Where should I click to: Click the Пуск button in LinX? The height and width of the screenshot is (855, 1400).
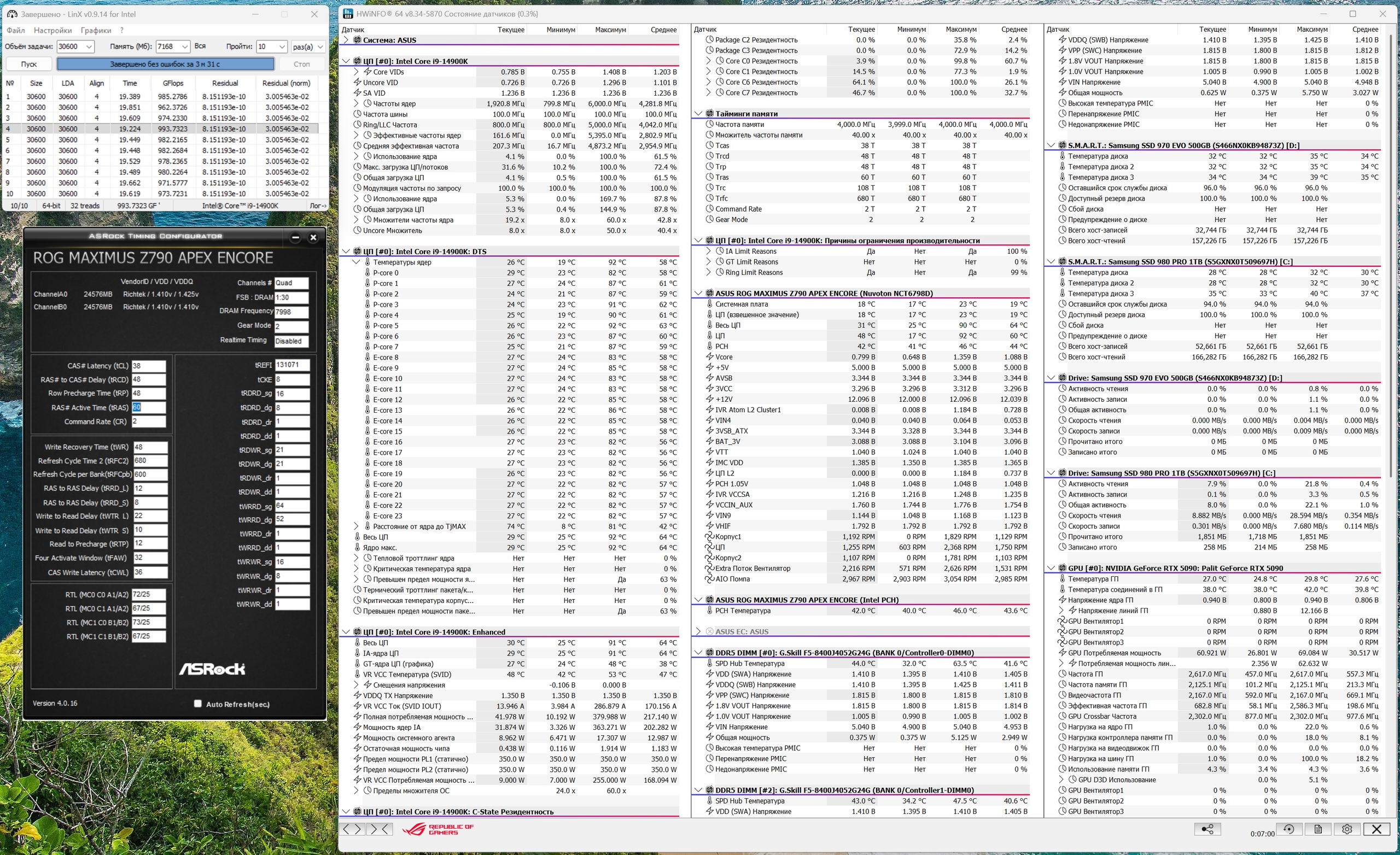click(29, 64)
